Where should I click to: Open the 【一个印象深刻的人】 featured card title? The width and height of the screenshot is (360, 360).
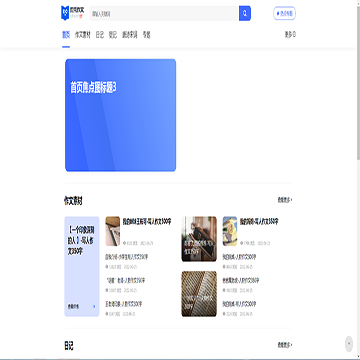click(x=81, y=241)
